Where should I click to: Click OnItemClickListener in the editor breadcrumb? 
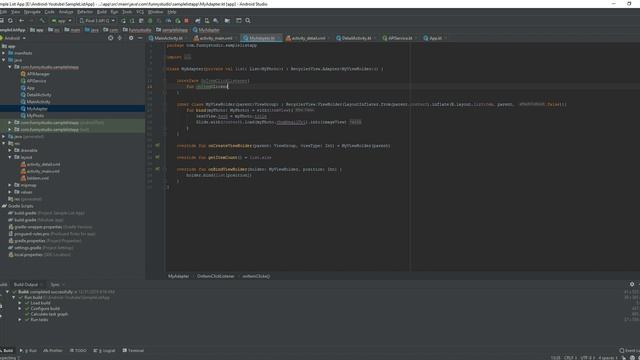216,276
